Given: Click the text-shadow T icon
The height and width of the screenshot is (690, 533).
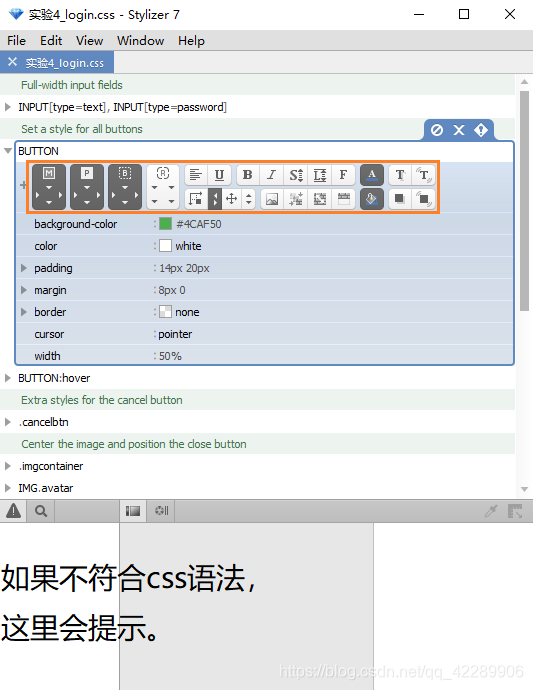Looking at the screenshot, I should coord(424,175).
